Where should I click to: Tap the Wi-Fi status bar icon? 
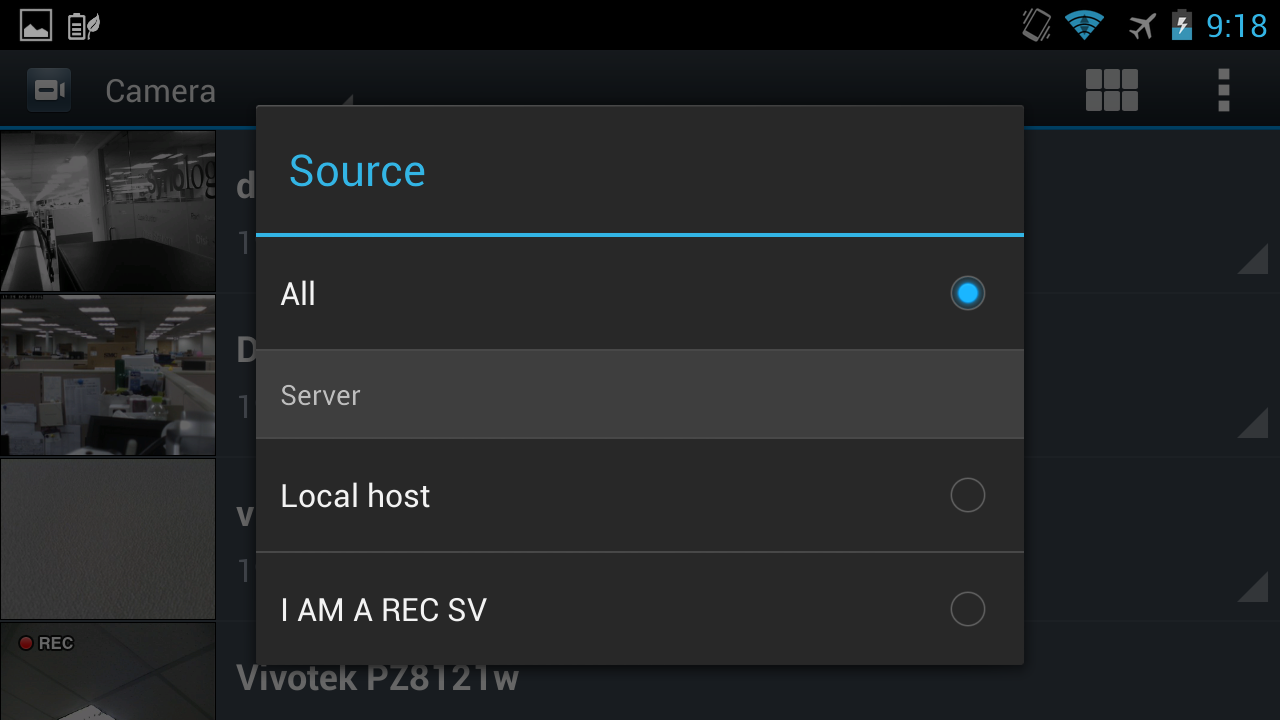(1086, 24)
